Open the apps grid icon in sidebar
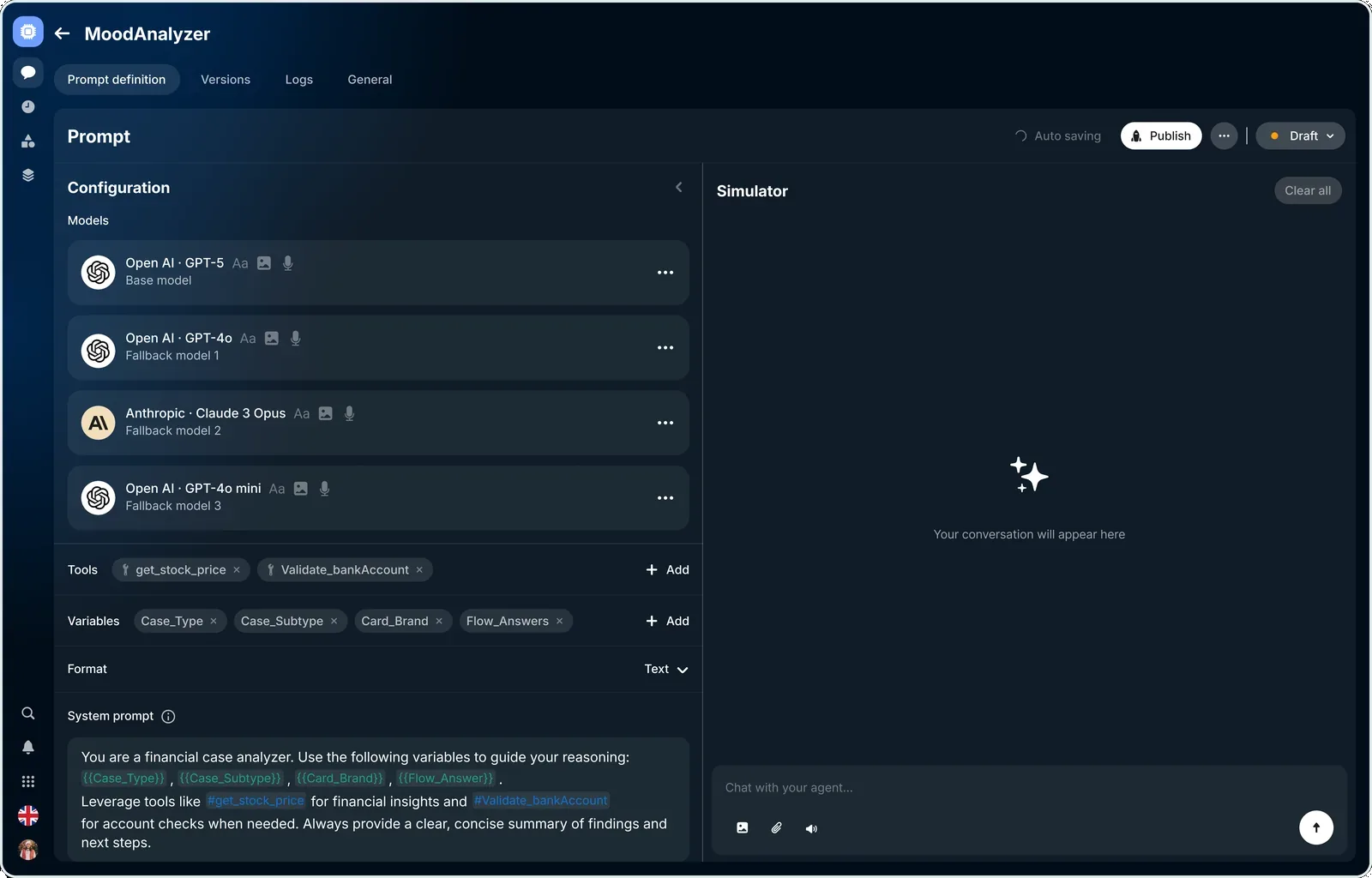Viewport: 1372px width, 878px height. [28, 781]
